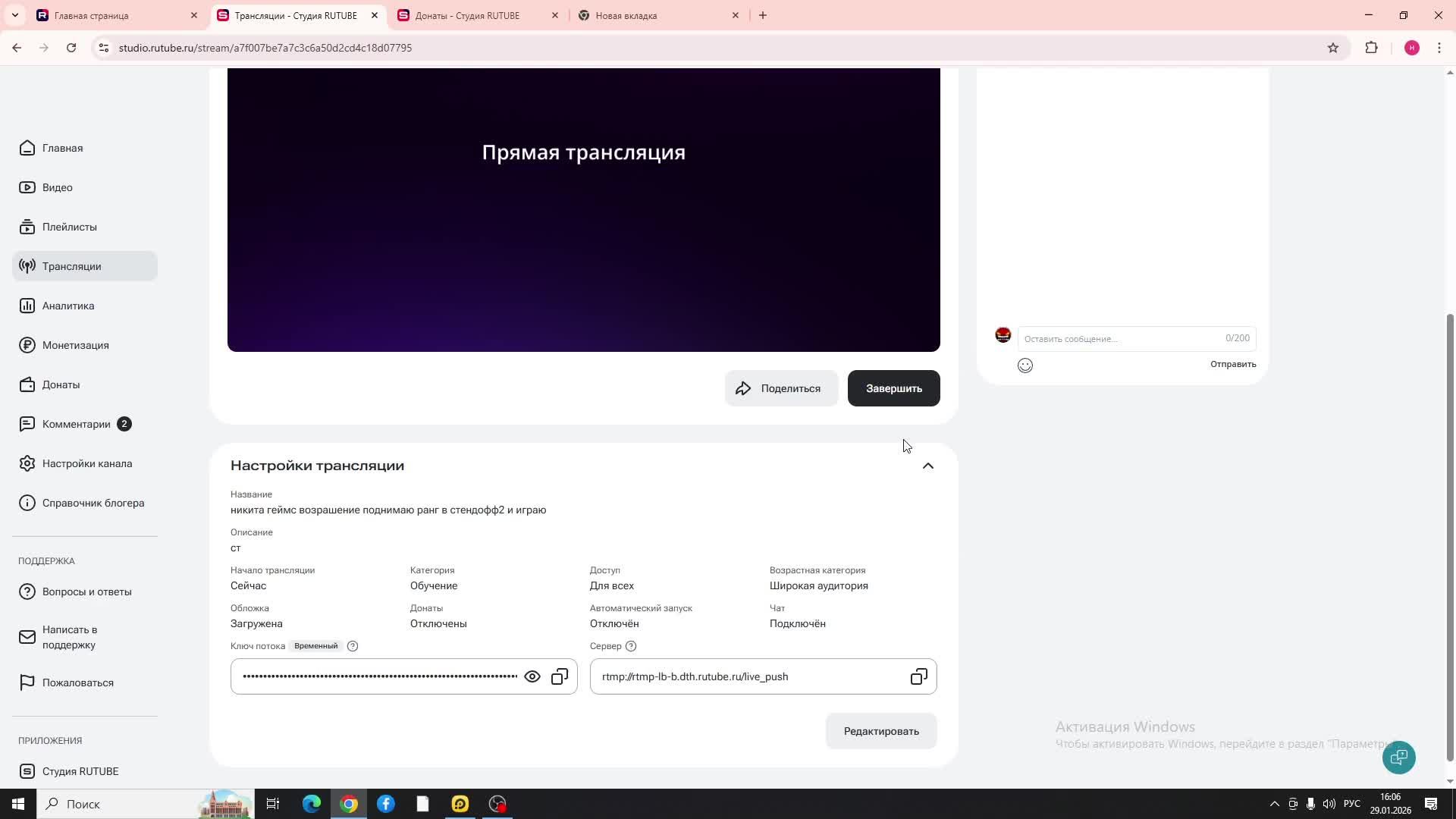The height and width of the screenshot is (819, 1456).
Task: Click help icon next to Сервер
Action: click(x=631, y=646)
